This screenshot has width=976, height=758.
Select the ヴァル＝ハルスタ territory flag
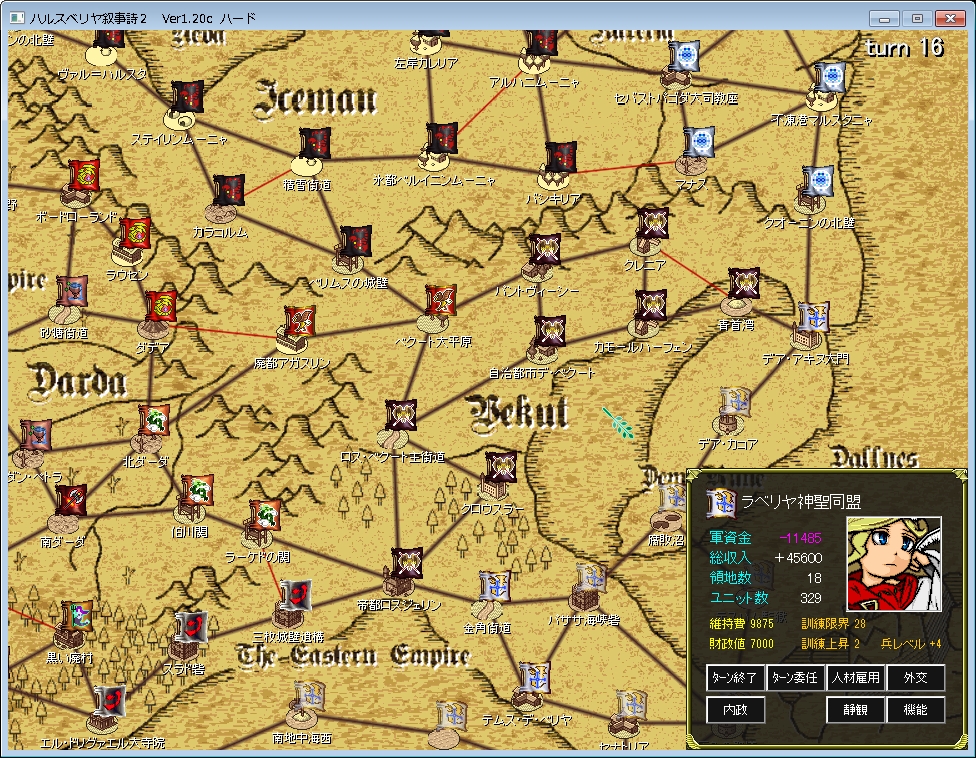[109, 39]
